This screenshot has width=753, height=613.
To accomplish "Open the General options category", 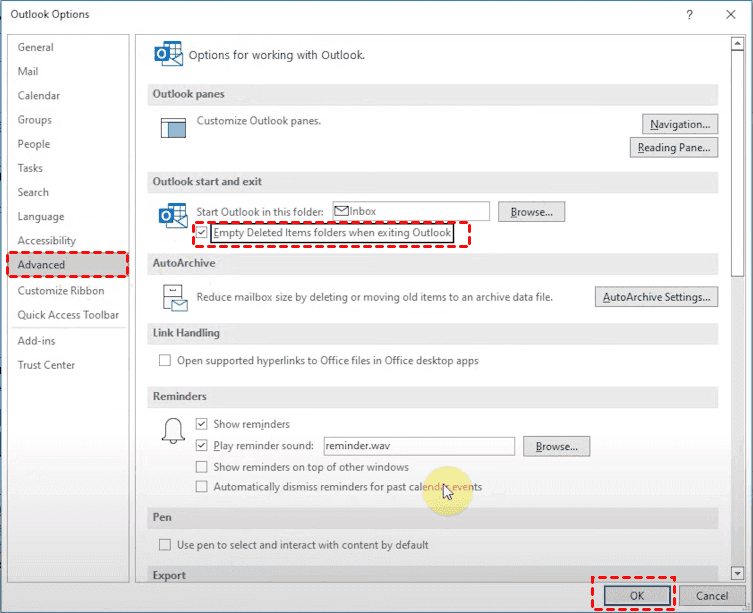I will pyautogui.click(x=68, y=47).
